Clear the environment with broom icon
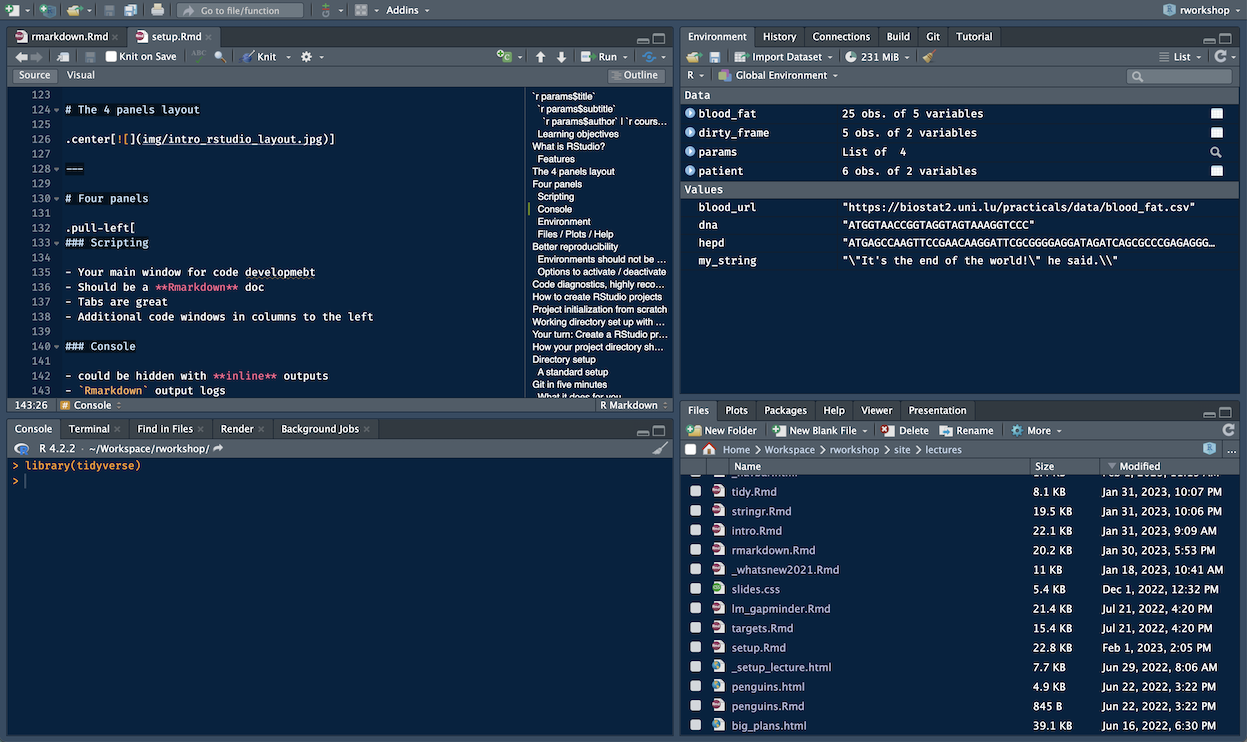This screenshot has height=742, width=1247. click(929, 57)
